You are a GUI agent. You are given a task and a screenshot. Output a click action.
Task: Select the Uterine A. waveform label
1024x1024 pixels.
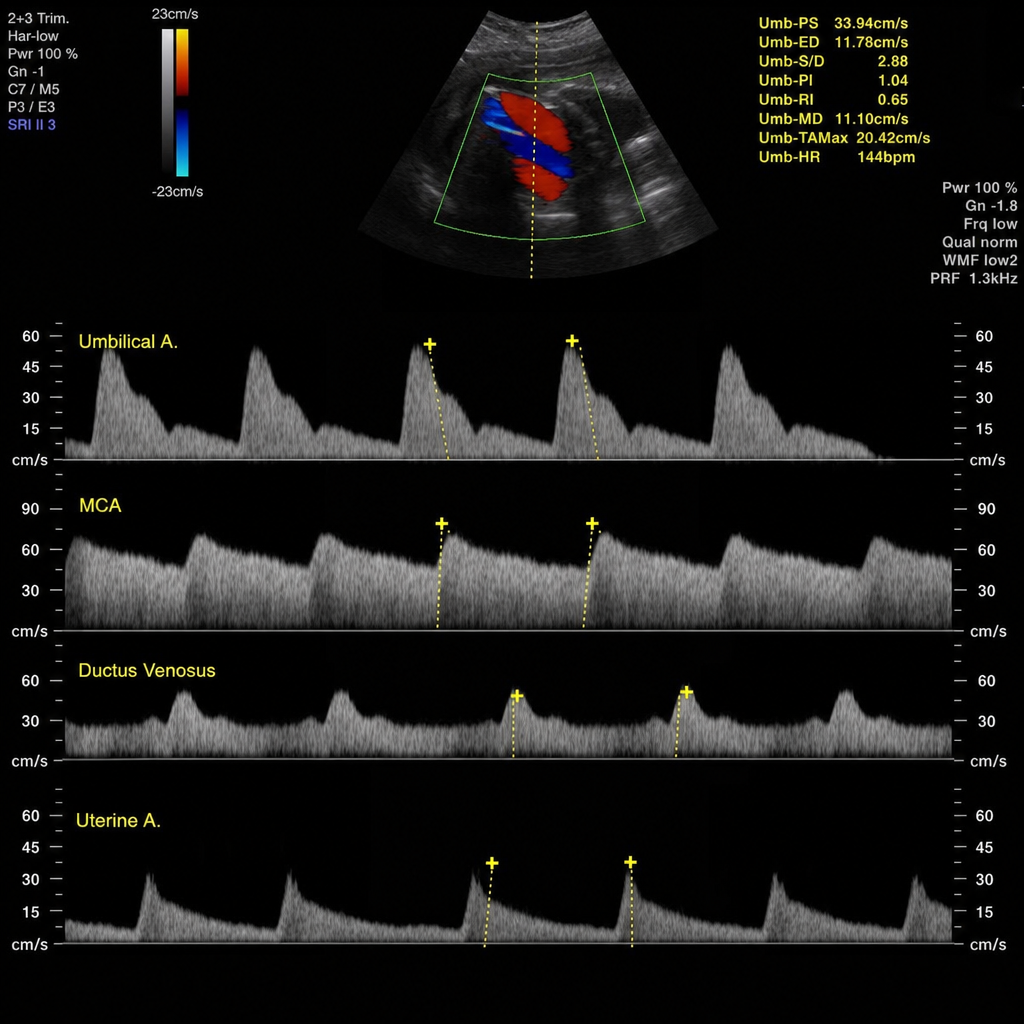(118, 821)
